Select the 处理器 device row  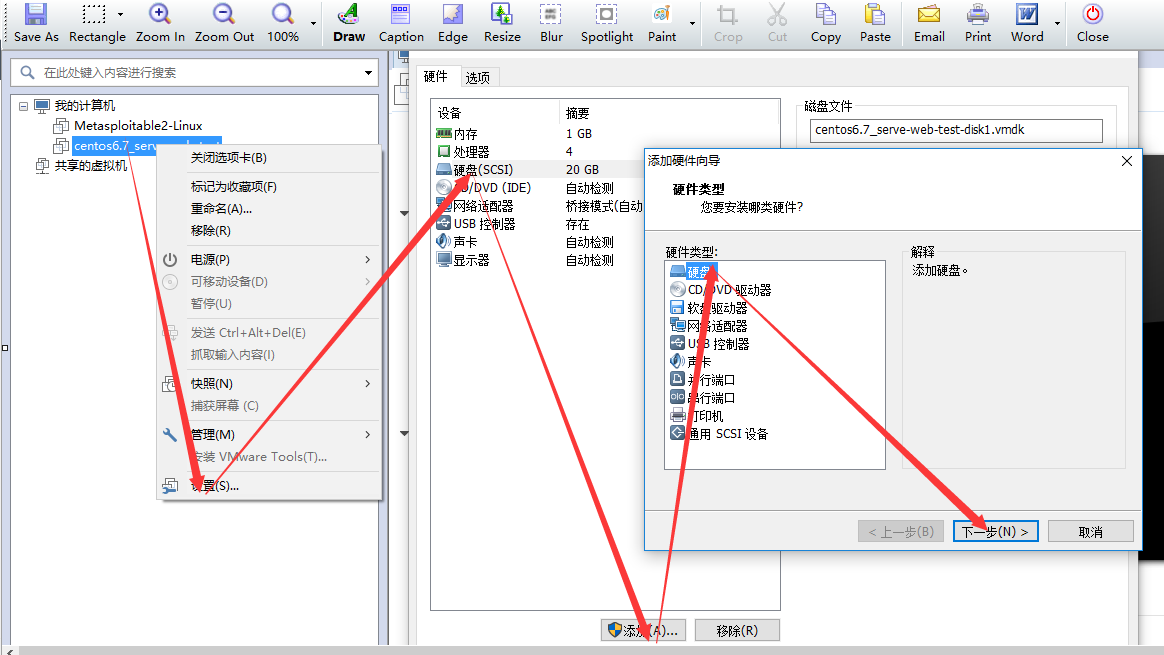pos(605,151)
